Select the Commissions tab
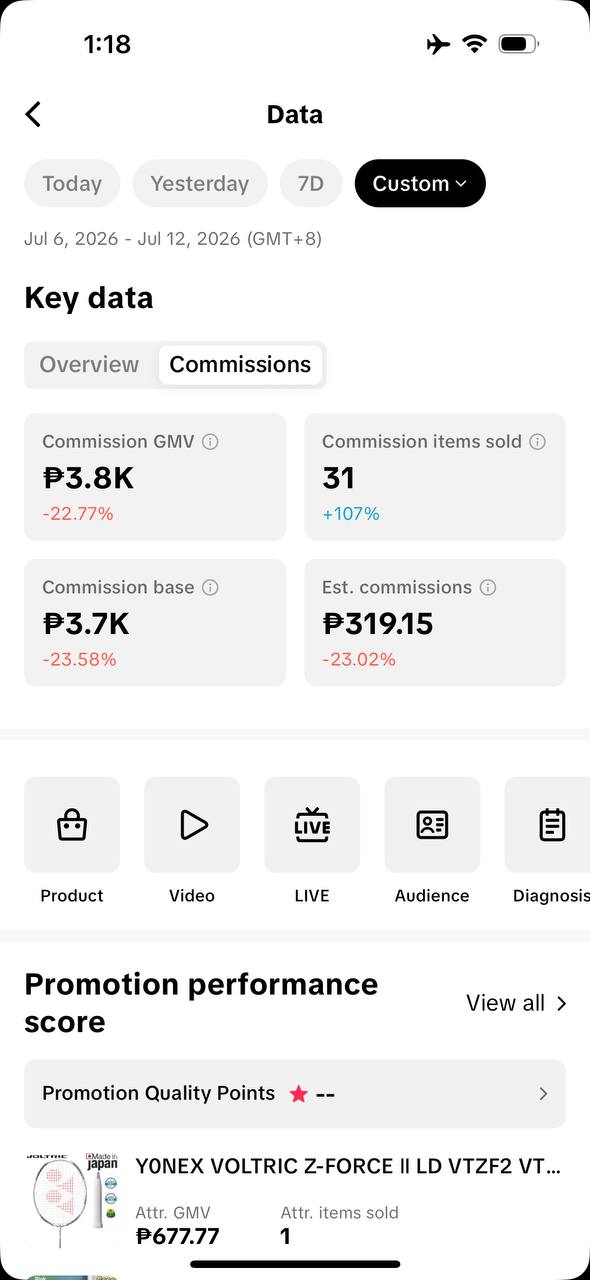The width and height of the screenshot is (590, 1280). point(240,364)
